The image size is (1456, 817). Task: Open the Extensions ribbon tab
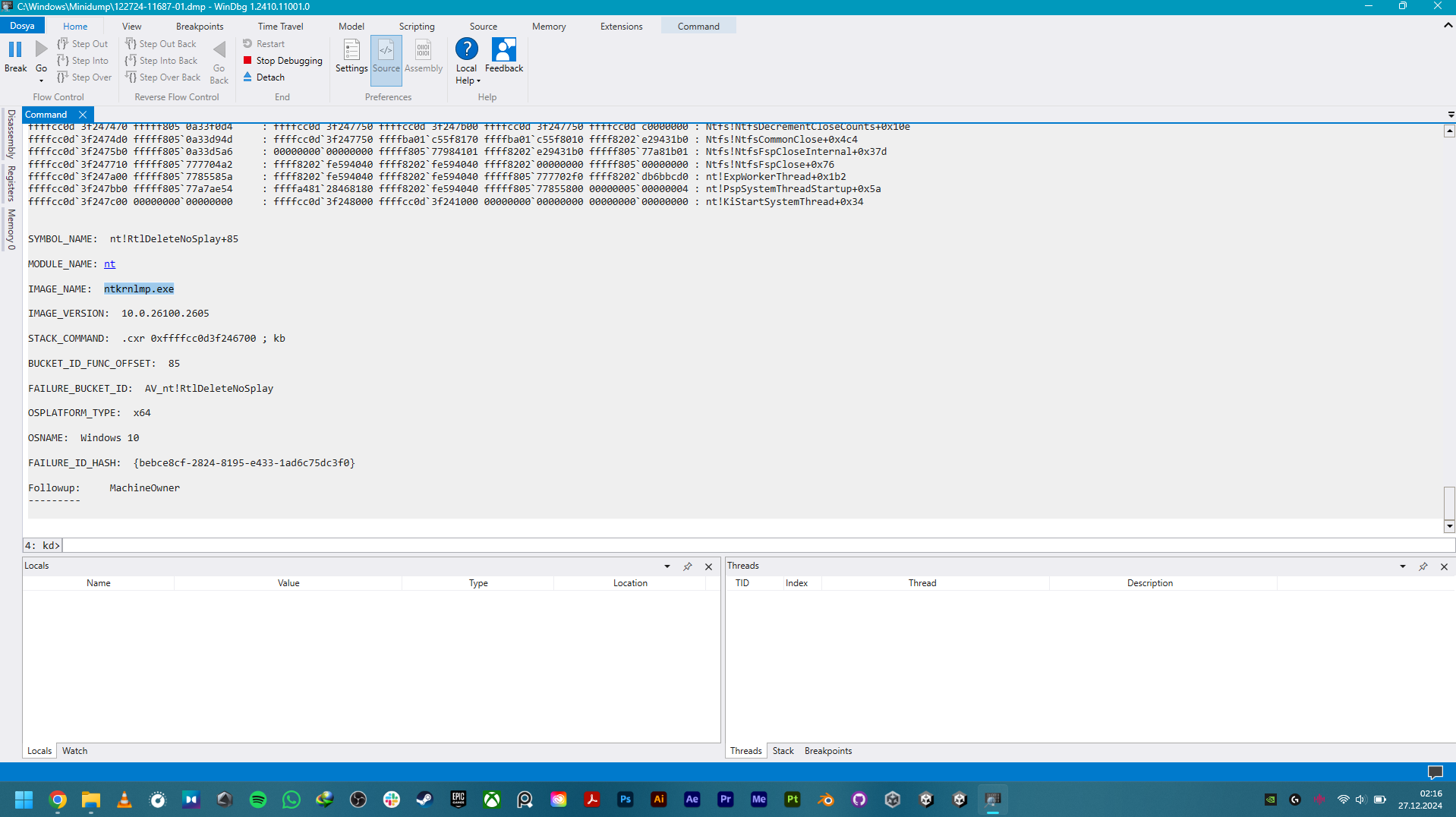(622, 26)
